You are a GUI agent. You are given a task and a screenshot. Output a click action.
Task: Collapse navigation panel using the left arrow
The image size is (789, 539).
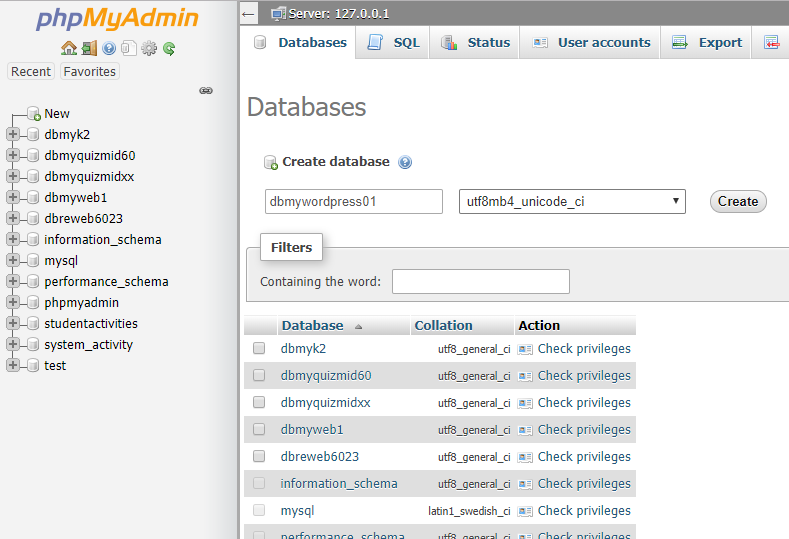(249, 14)
